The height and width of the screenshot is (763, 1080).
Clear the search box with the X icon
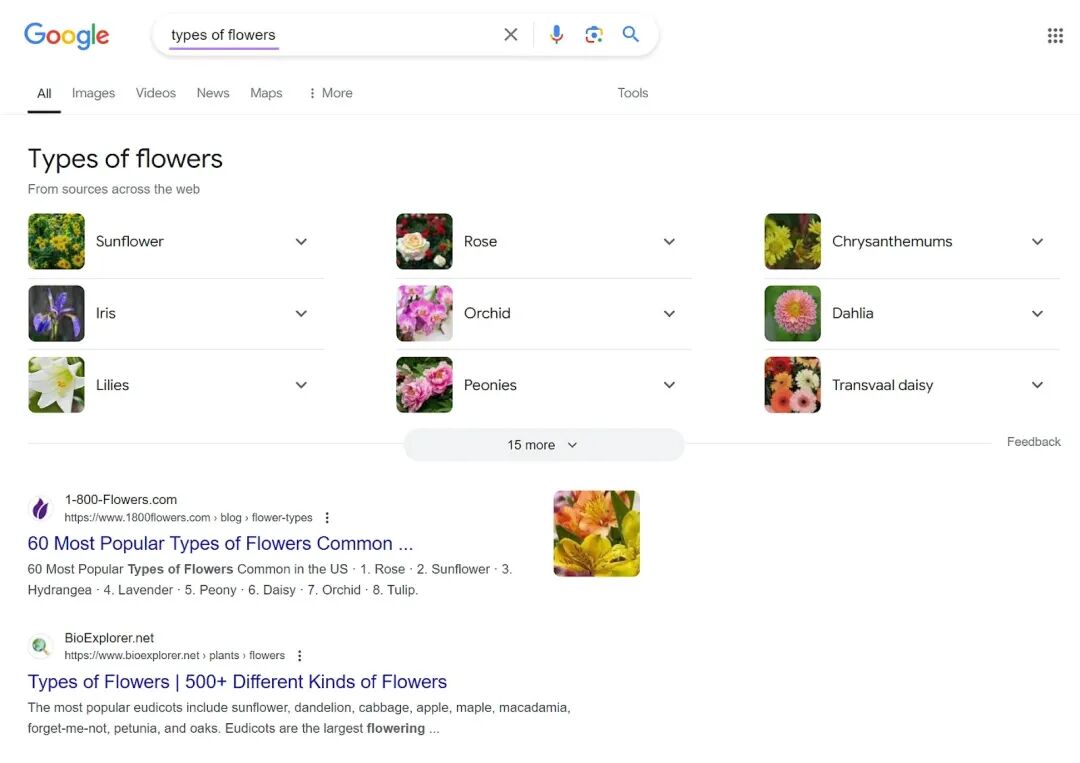[510, 34]
